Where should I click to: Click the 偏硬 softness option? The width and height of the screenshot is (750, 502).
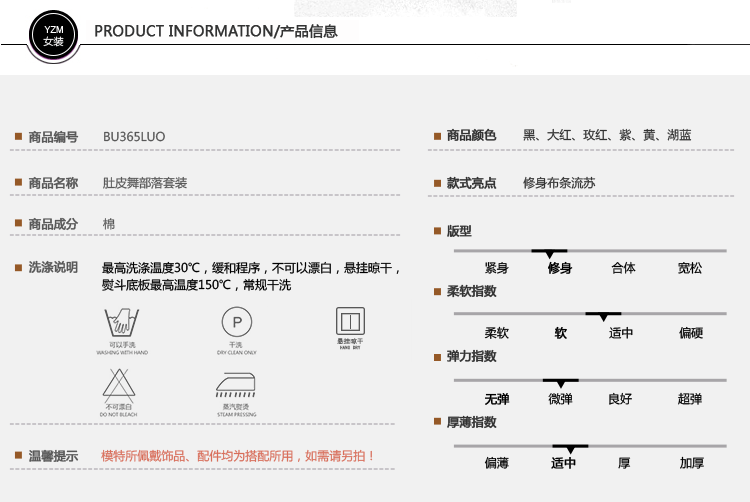point(691,333)
